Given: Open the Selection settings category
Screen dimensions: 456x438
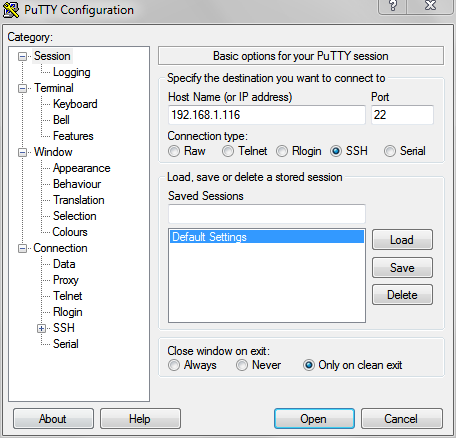Looking at the screenshot, I should pos(75,216).
